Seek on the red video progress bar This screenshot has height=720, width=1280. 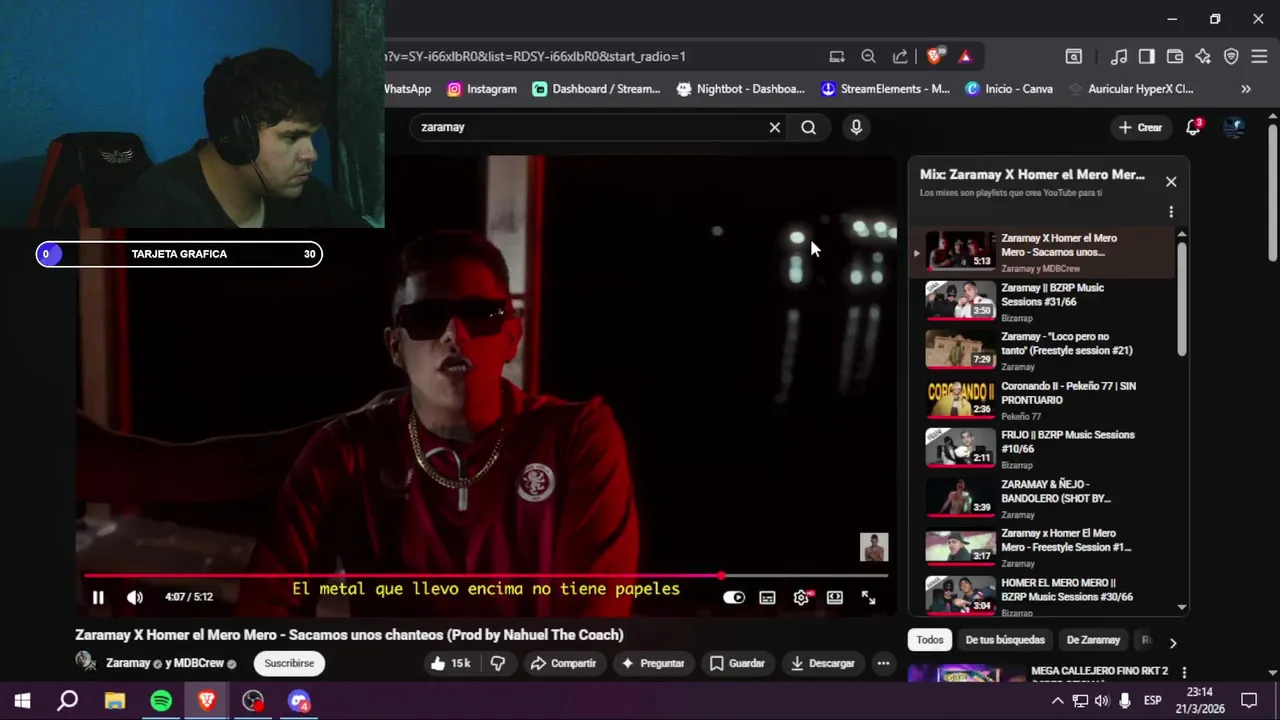pyautogui.click(x=486, y=575)
